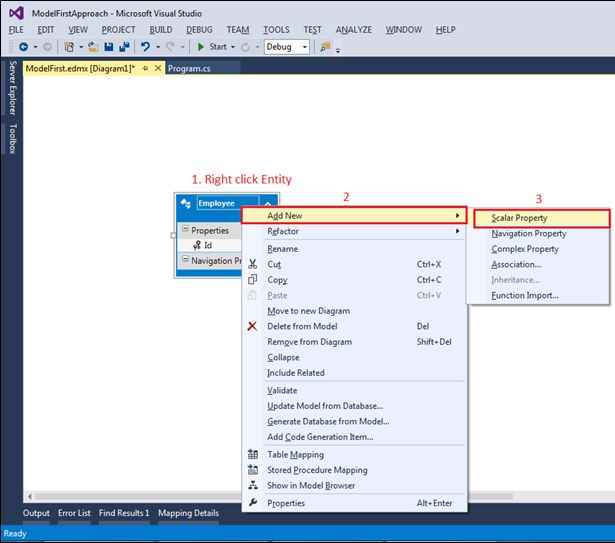
Task: Click the Table Mapping icon
Action: tap(253, 454)
